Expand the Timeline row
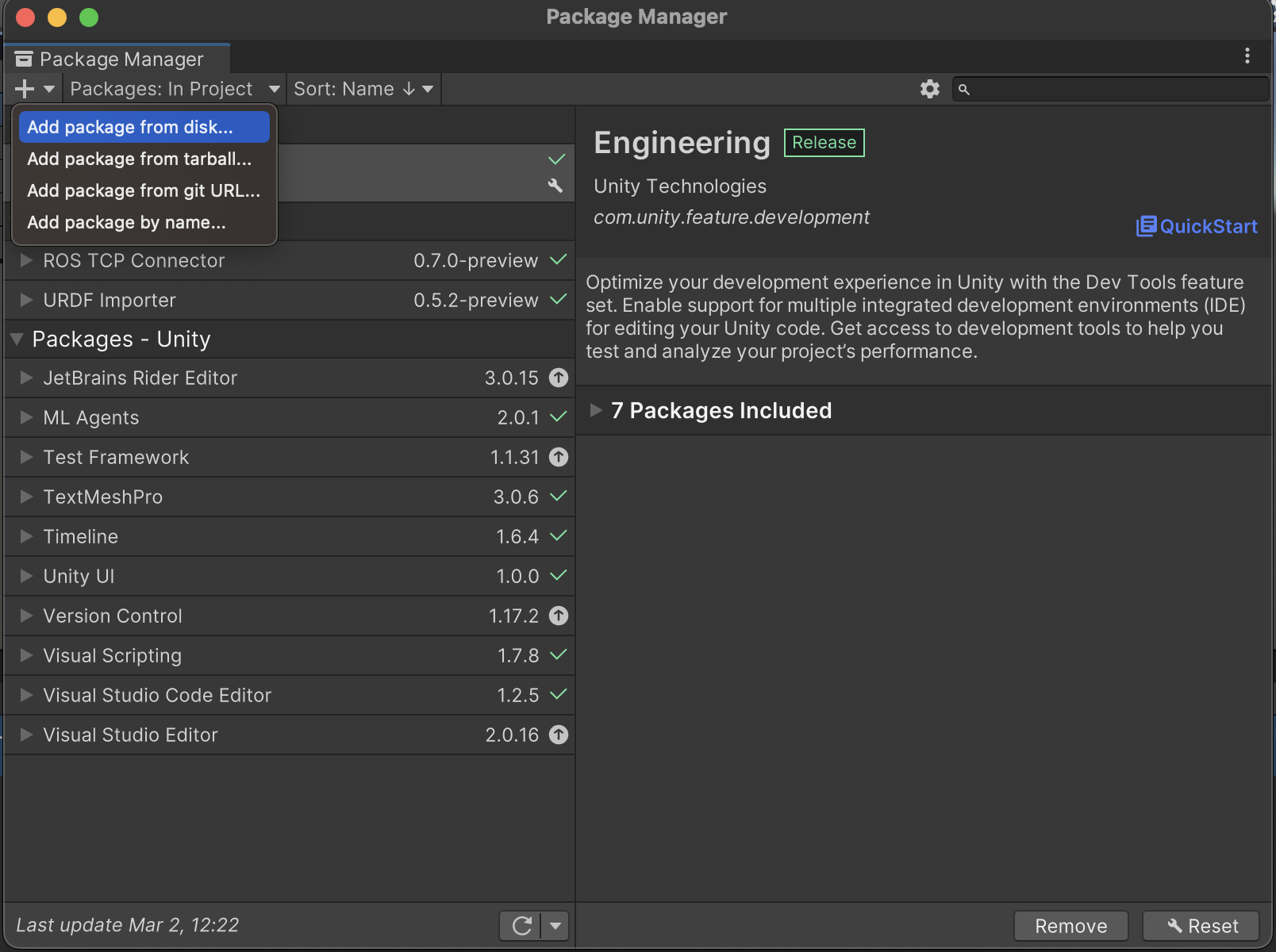 tap(26, 536)
